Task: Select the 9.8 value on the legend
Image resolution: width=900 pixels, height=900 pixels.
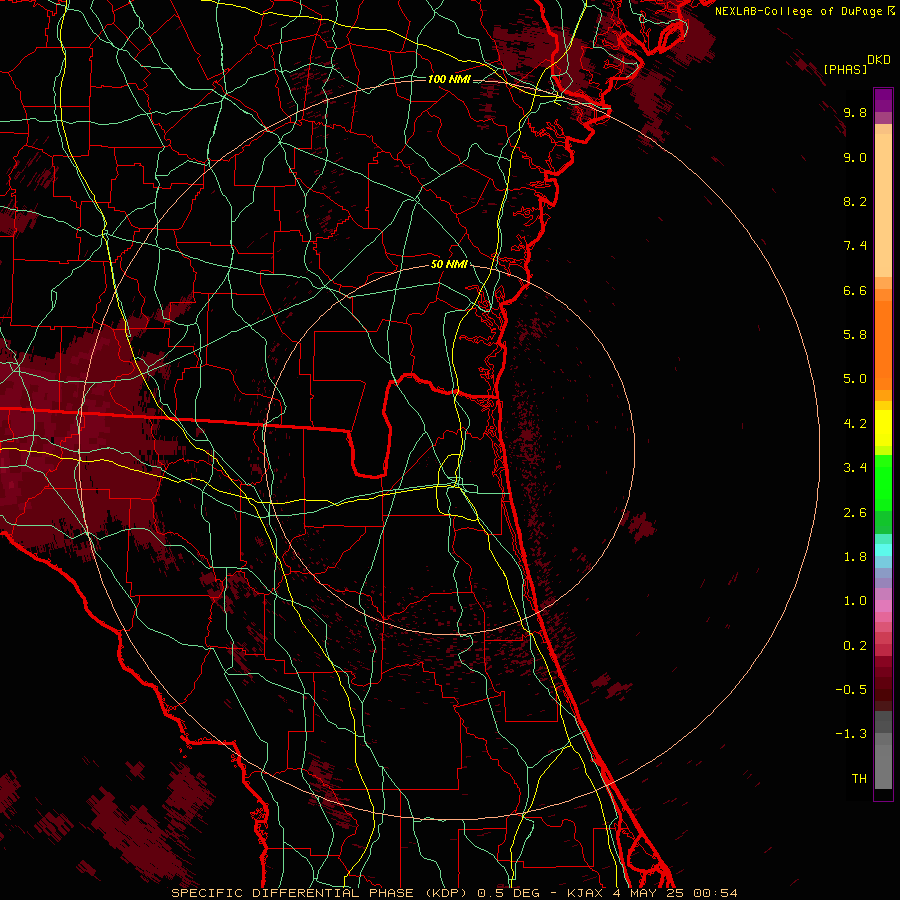Action: click(855, 113)
